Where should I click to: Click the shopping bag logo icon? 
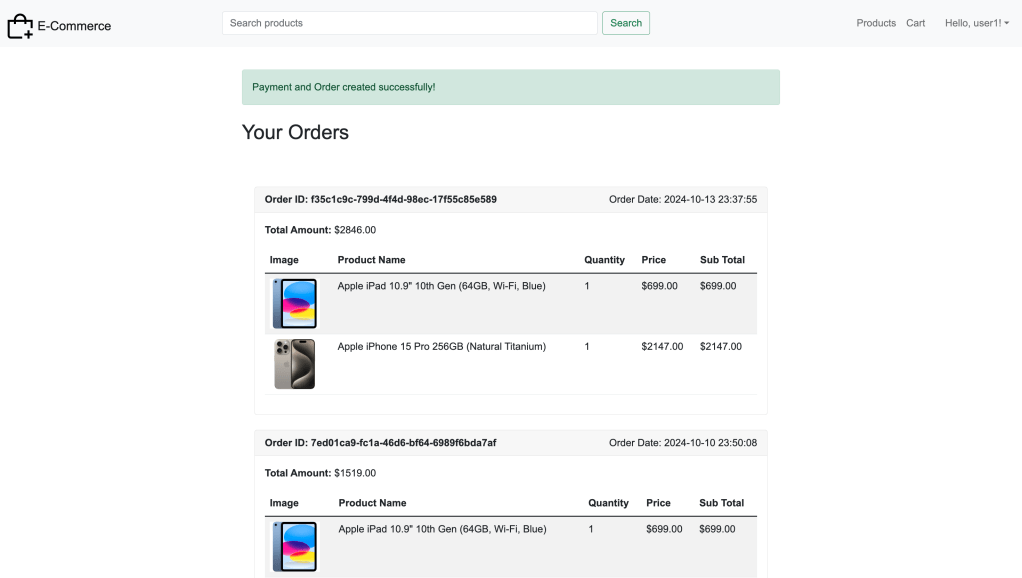point(20,26)
